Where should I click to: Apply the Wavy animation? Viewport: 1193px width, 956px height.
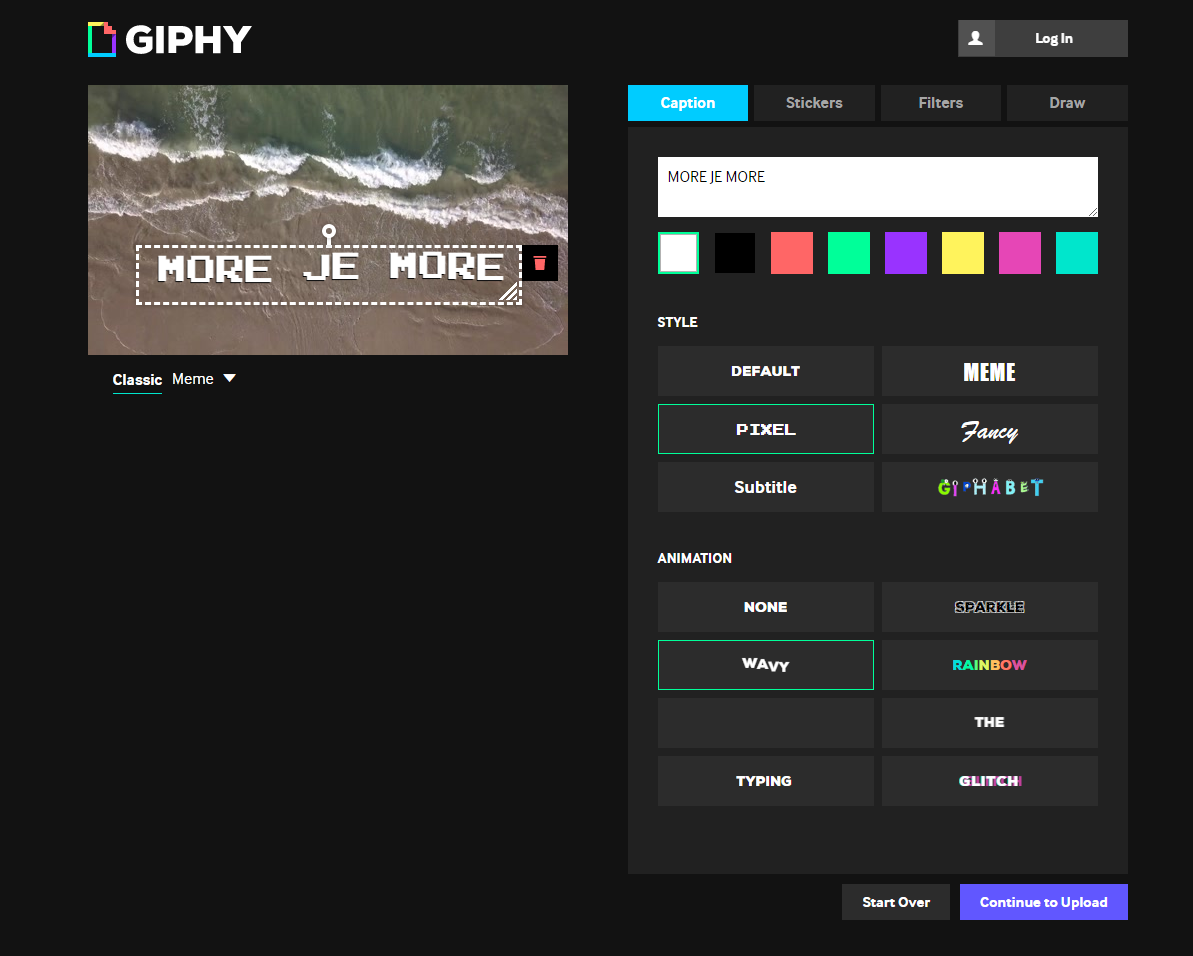click(x=765, y=665)
